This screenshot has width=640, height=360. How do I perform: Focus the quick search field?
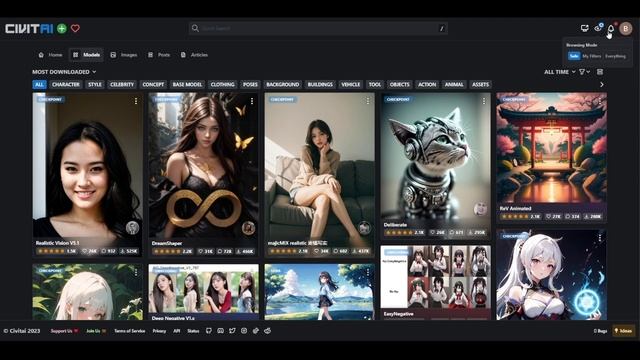[318, 28]
